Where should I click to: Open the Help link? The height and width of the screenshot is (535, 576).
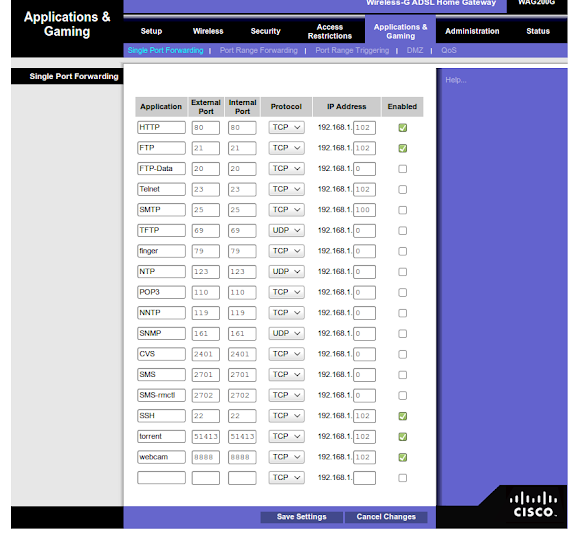click(x=456, y=80)
